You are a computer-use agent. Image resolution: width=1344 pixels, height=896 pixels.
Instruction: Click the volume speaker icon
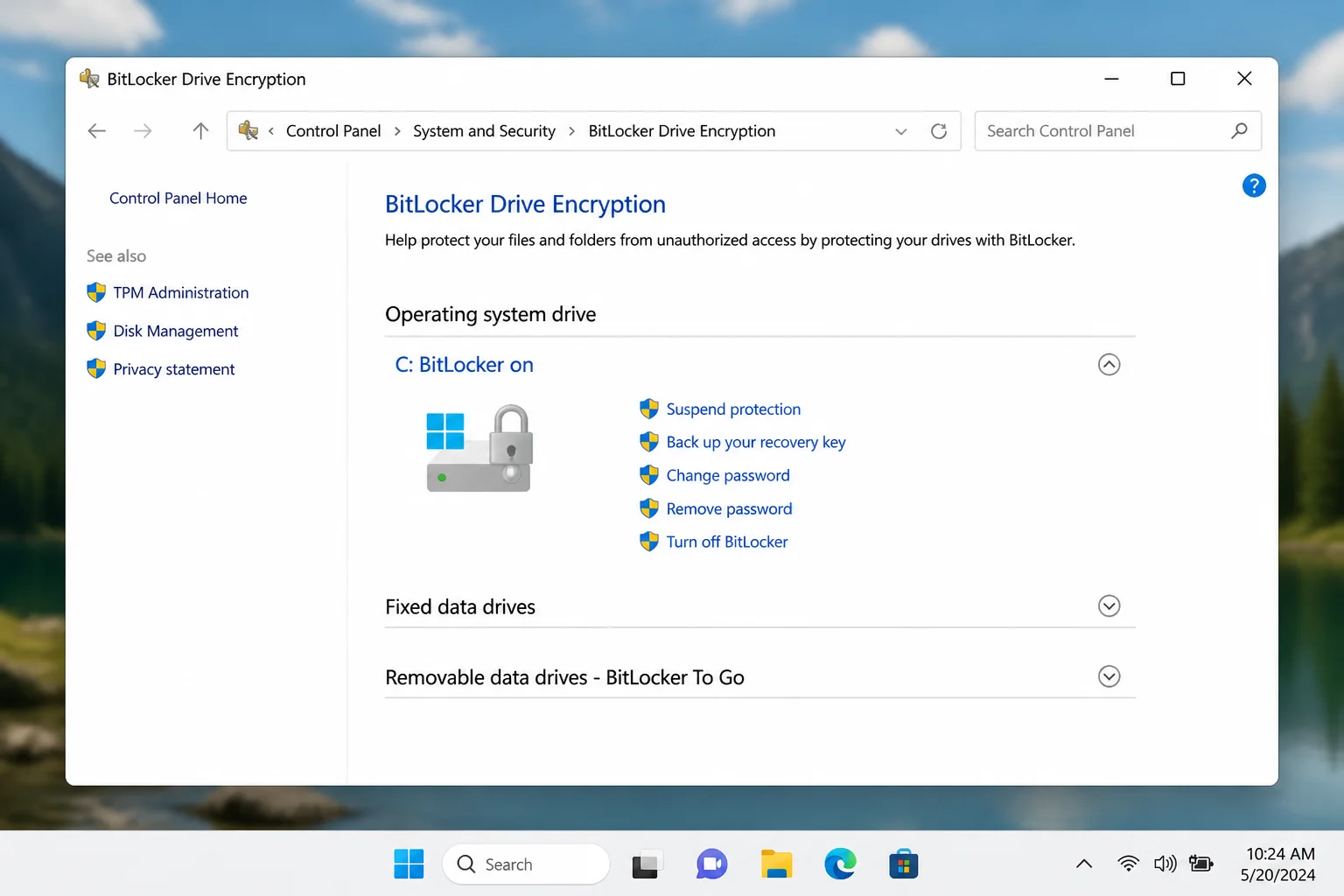click(x=1165, y=864)
